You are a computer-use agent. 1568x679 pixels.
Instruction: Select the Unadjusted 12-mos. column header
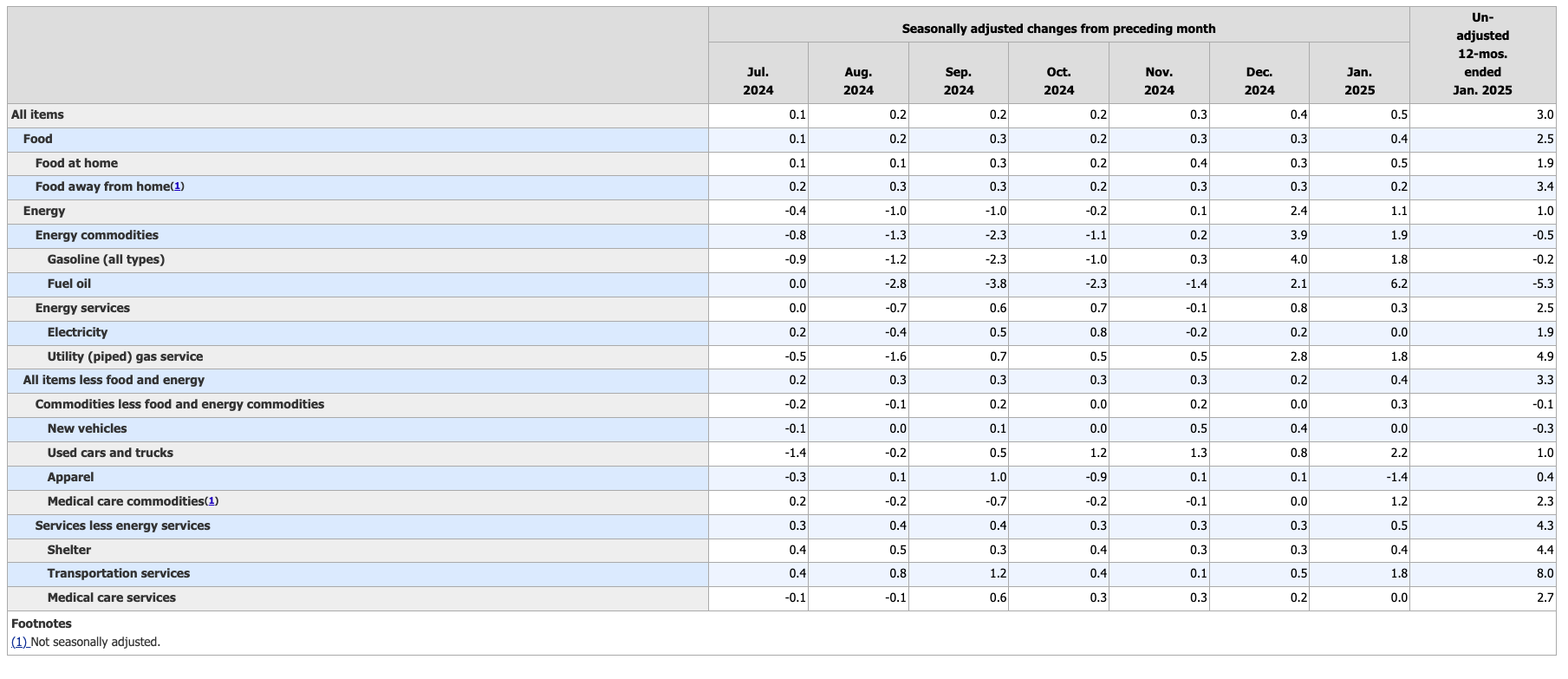pyautogui.click(x=1482, y=54)
